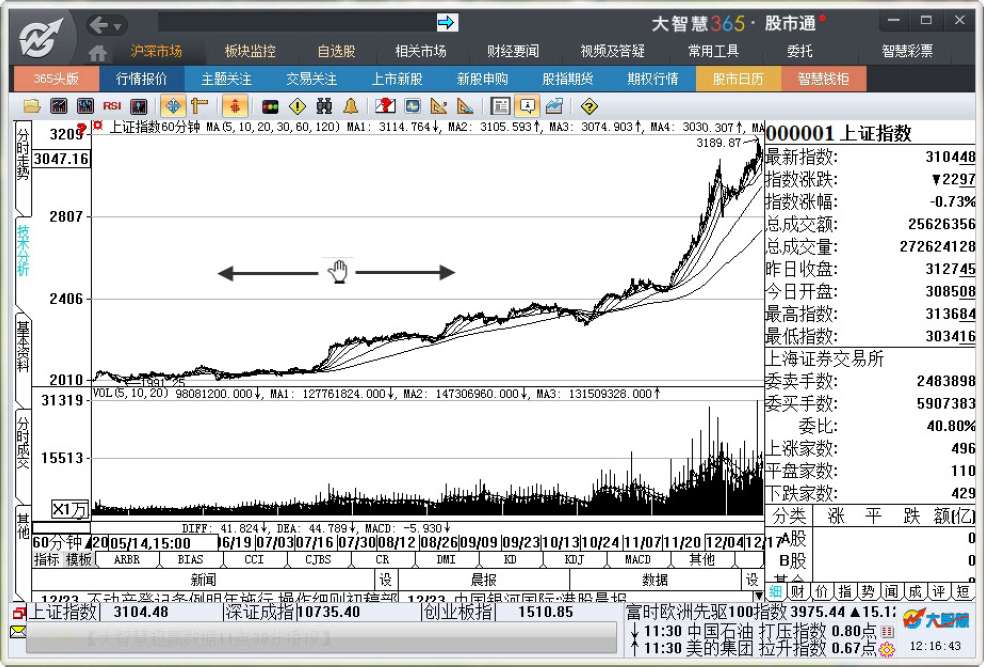Select the CCI indicator tab
Viewport: 984px width, 667px height.
(x=254, y=559)
